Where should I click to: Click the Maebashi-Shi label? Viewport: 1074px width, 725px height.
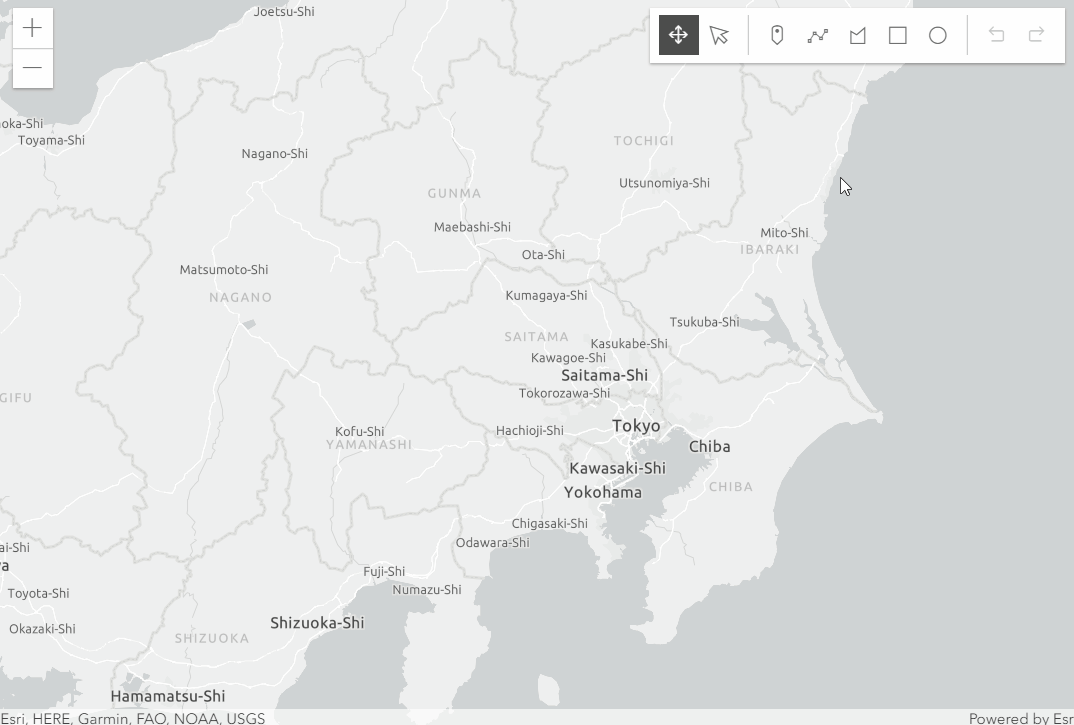pyautogui.click(x=472, y=228)
